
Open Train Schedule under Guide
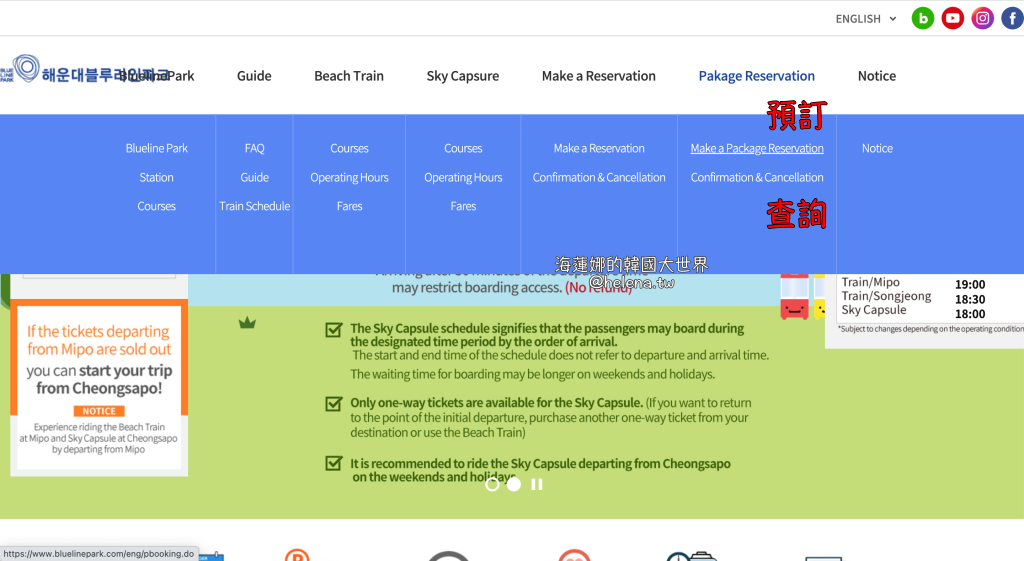click(x=254, y=206)
